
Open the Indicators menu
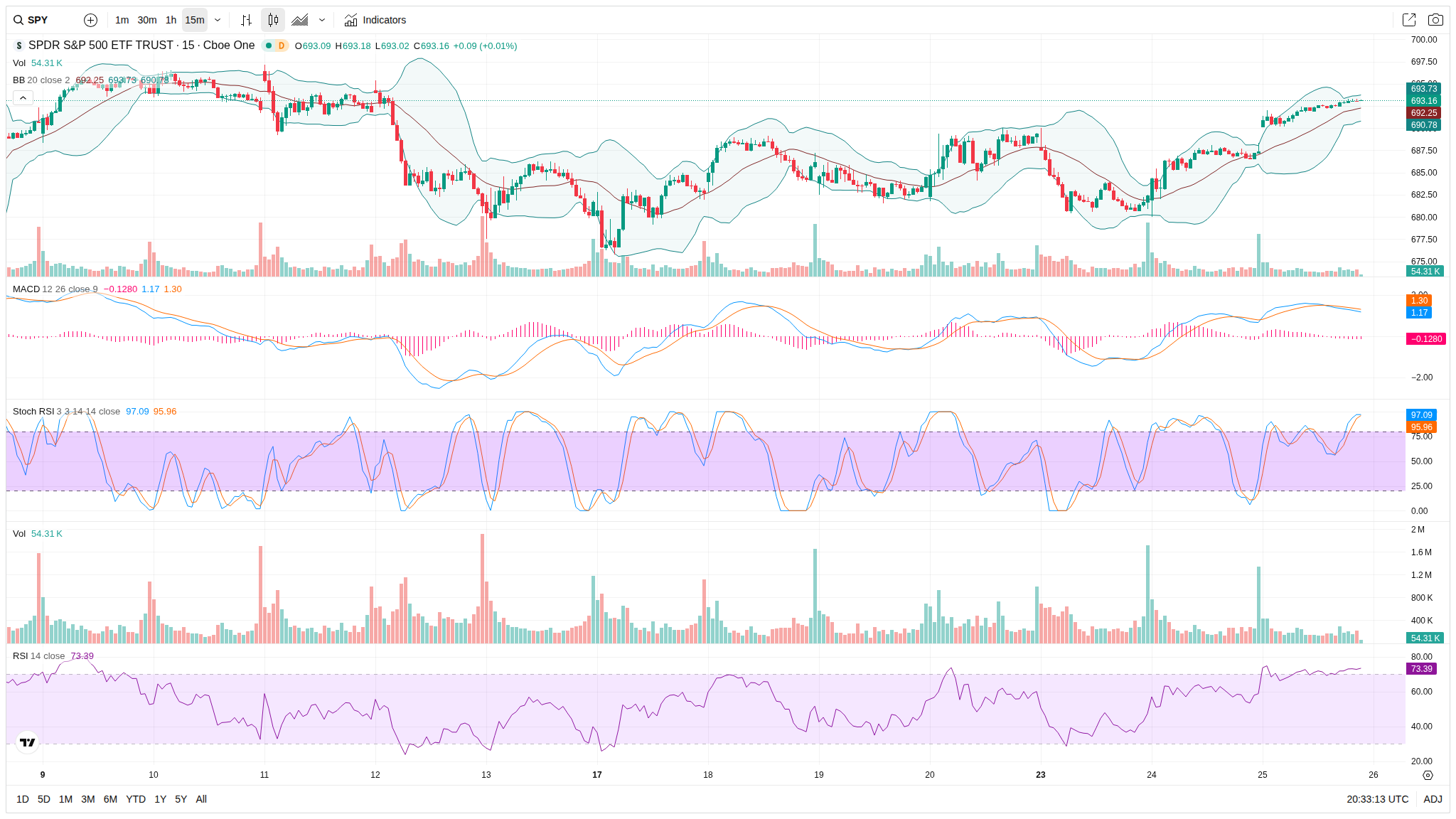(375, 20)
